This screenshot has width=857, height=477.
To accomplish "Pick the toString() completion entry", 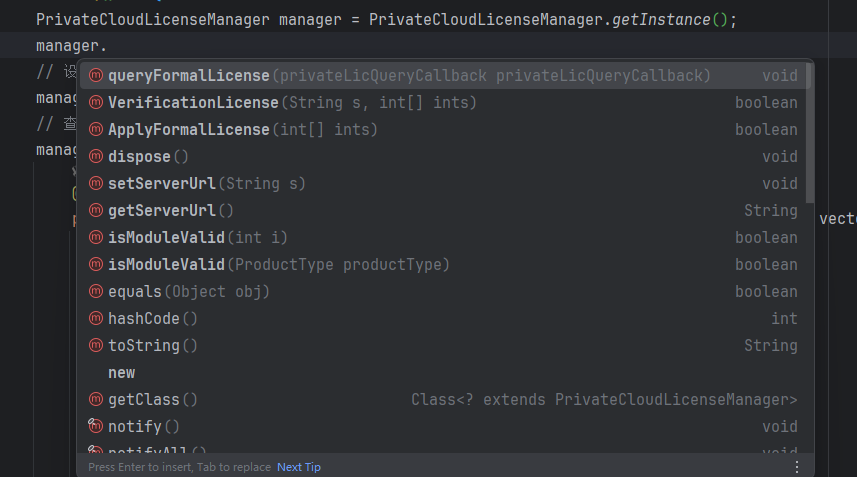I will click(443, 346).
